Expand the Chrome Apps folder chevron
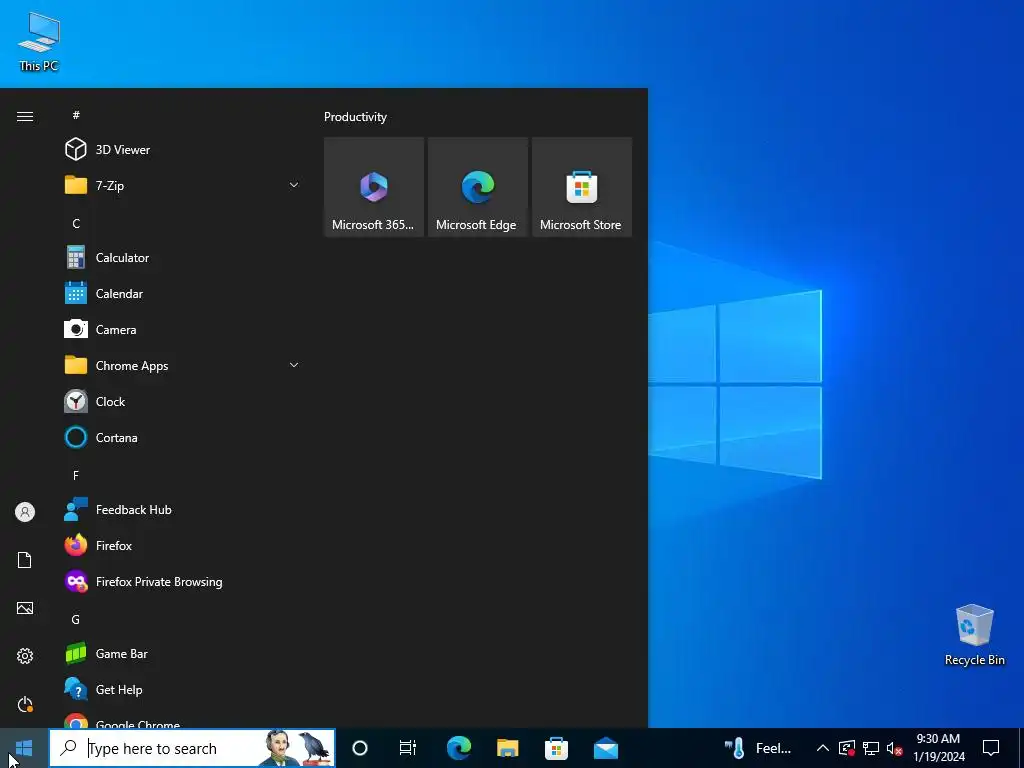Image resolution: width=1024 pixels, height=768 pixels. tap(294, 366)
